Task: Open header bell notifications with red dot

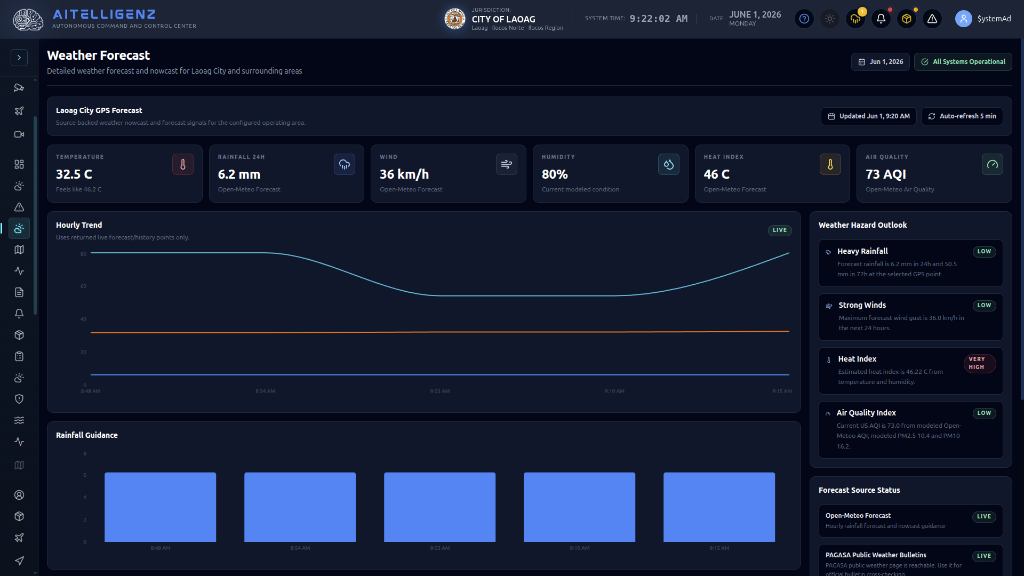Action: pyautogui.click(x=880, y=19)
